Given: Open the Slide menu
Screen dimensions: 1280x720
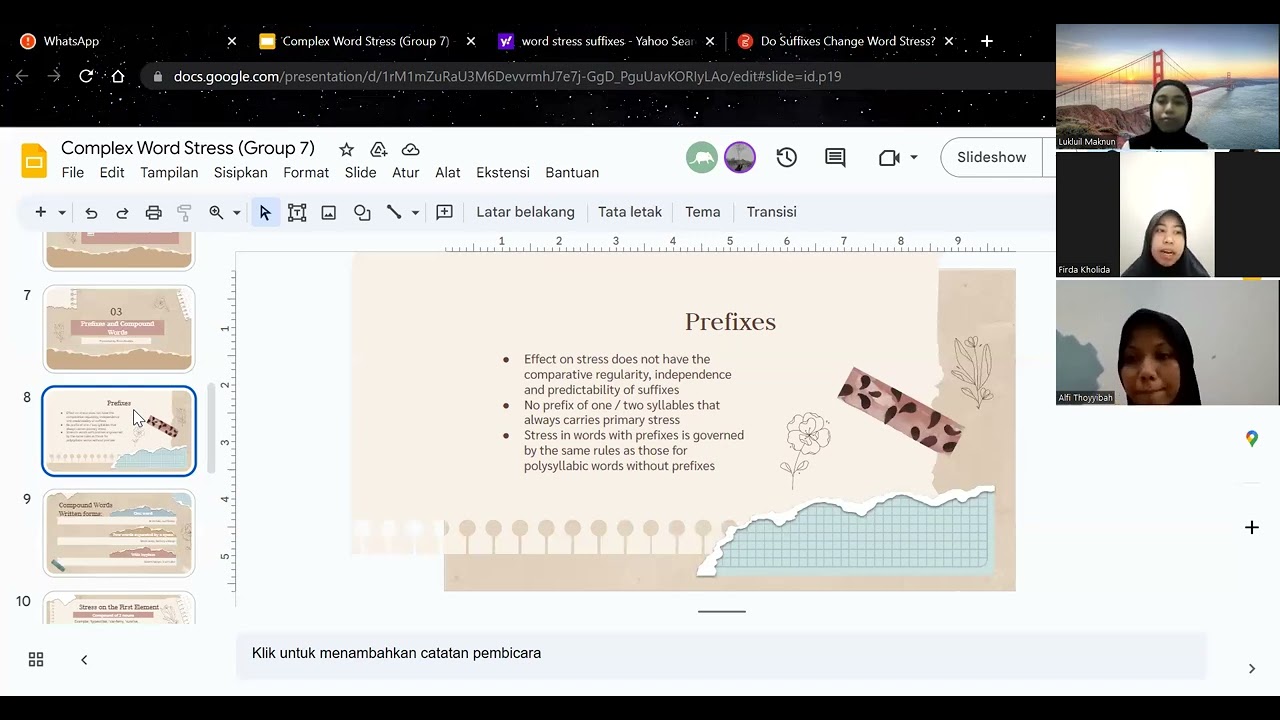Looking at the screenshot, I should (x=361, y=172).
